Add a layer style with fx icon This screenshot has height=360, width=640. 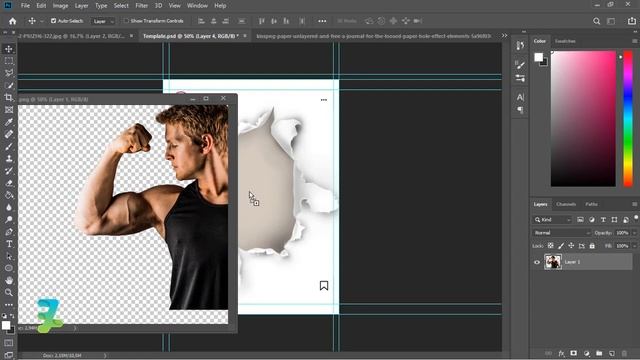(x=561, y=353)
